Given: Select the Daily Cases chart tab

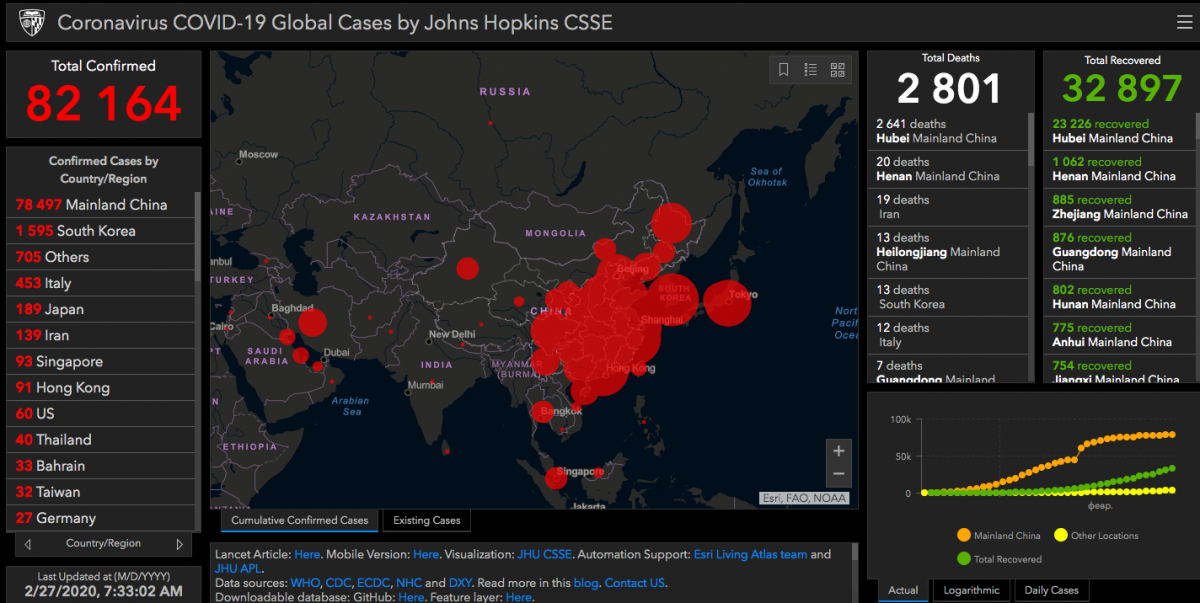Looking at the screenshot, I should click(x=1051, y=590).
